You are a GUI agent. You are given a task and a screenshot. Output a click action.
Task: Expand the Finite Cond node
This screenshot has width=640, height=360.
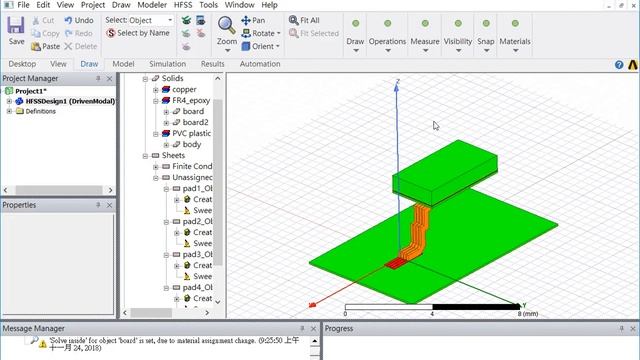[156, 167]
